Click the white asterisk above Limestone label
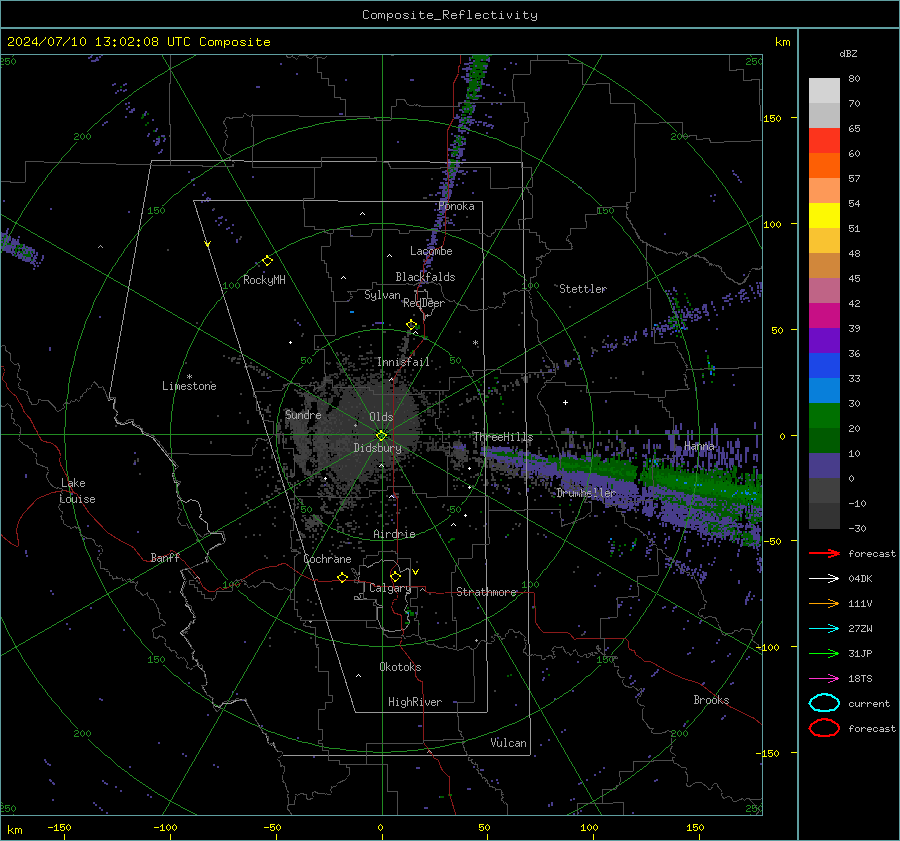Screen dimensions: 900x841 click(x=189, y=377)
